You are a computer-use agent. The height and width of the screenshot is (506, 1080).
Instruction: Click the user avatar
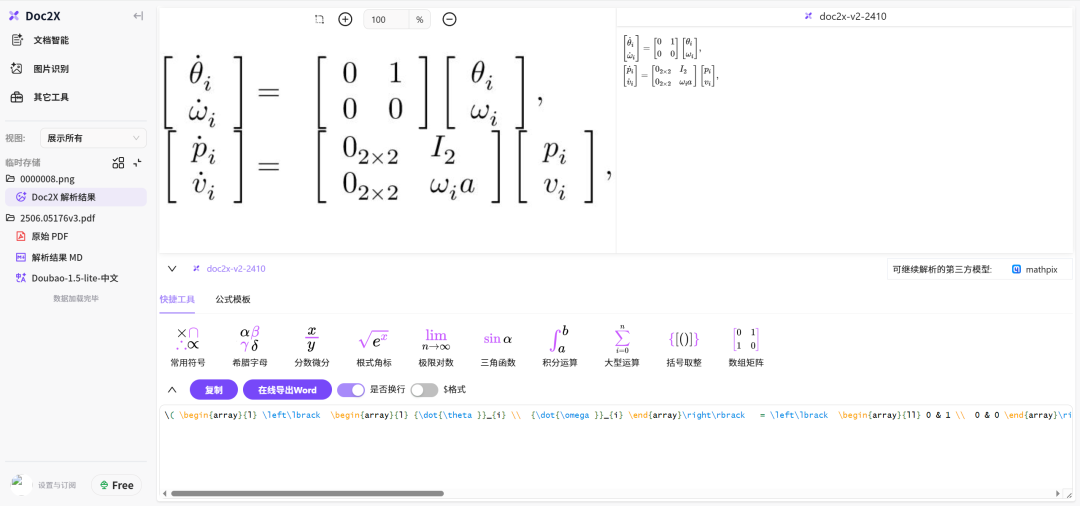[21, 485]
